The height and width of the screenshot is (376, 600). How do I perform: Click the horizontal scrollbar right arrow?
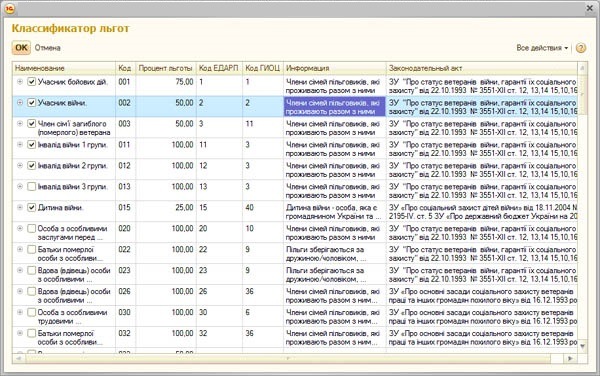570,359
